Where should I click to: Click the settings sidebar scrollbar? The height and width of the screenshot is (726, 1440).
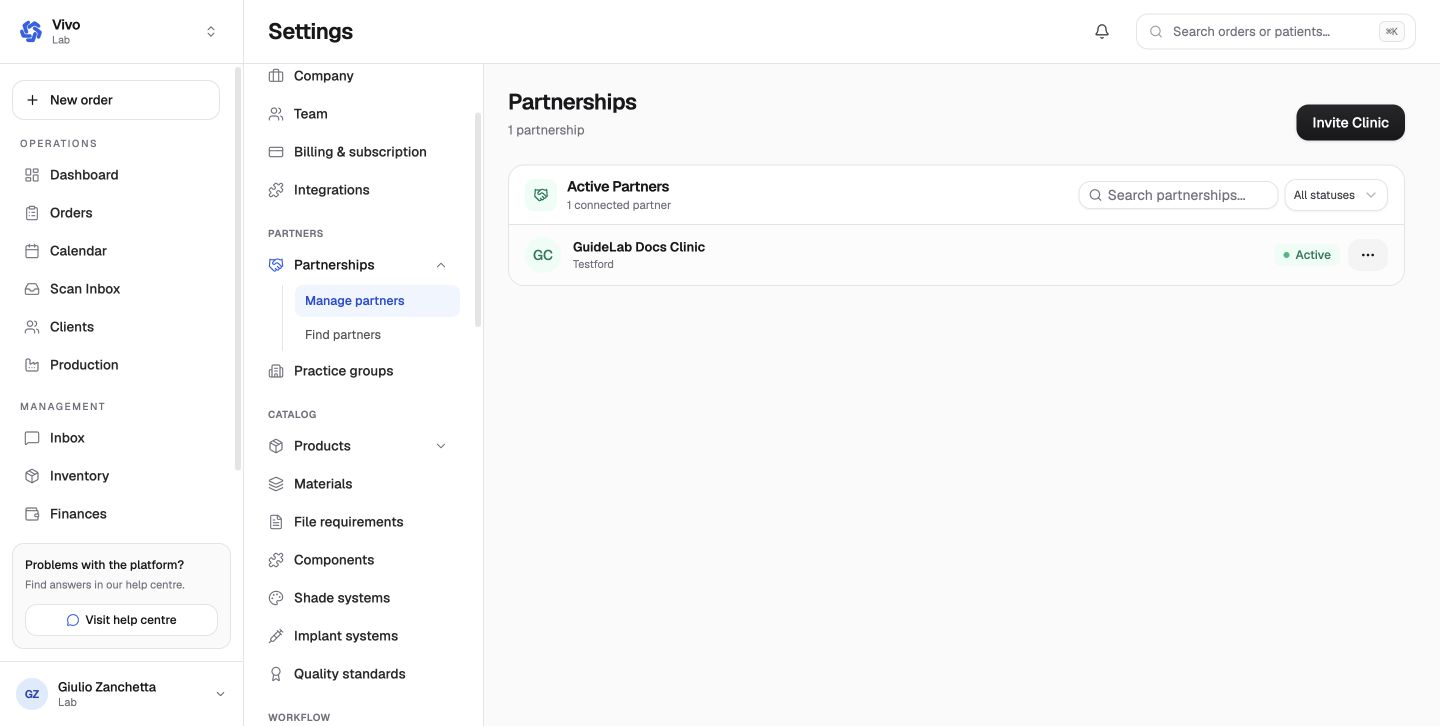[x=478, y=220]
